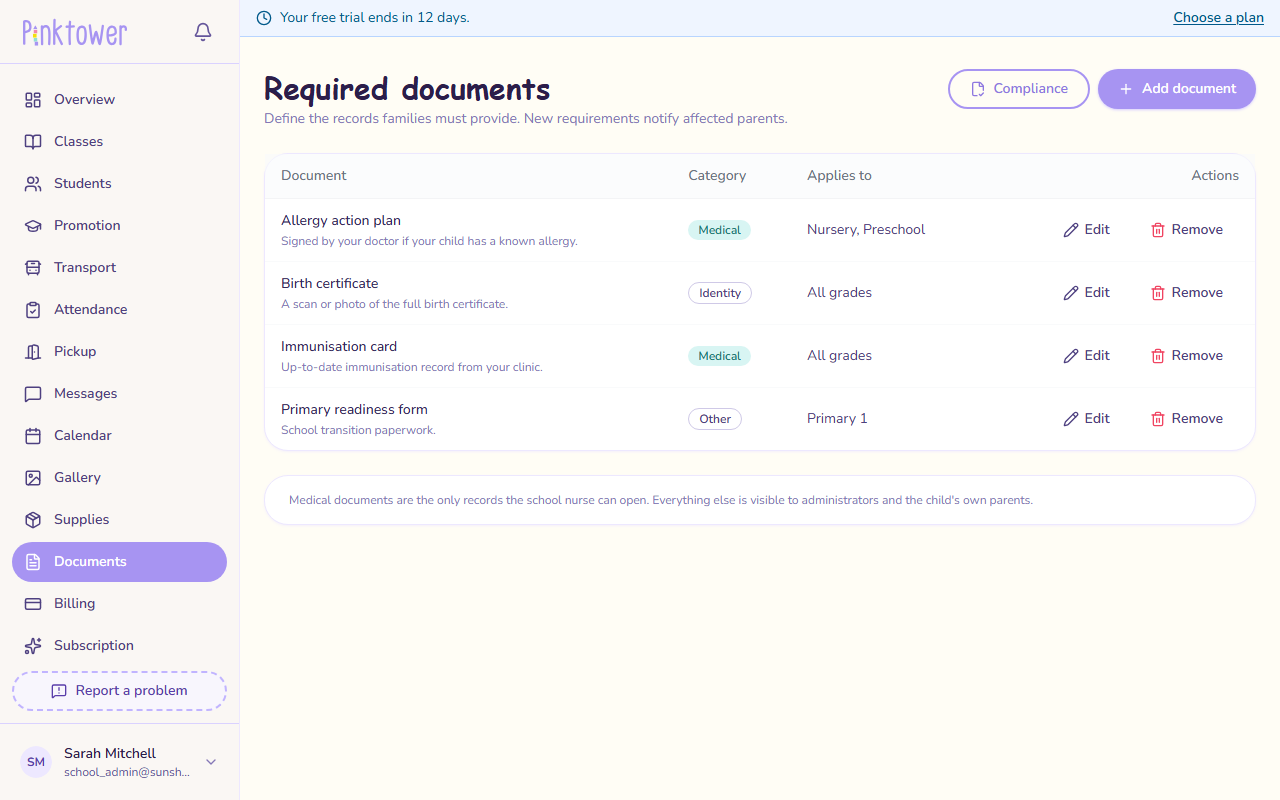Click the Promotion graduation cap icon

(33, 226)
